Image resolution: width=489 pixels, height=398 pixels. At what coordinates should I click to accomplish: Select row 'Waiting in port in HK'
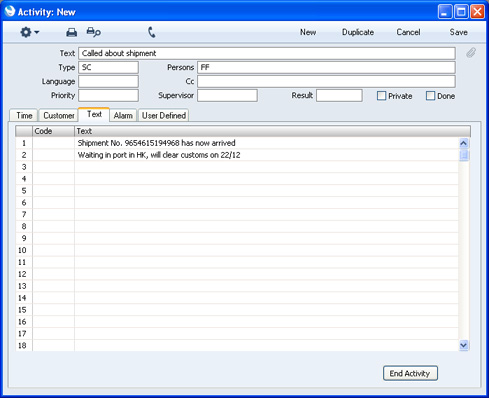[266, 155]
